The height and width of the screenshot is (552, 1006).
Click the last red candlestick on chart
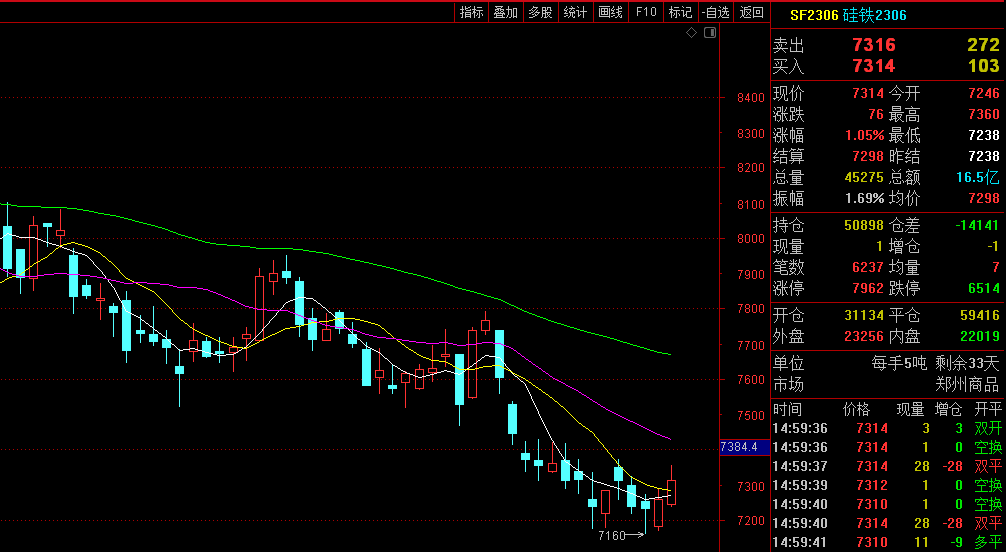(x=671, y=491)
